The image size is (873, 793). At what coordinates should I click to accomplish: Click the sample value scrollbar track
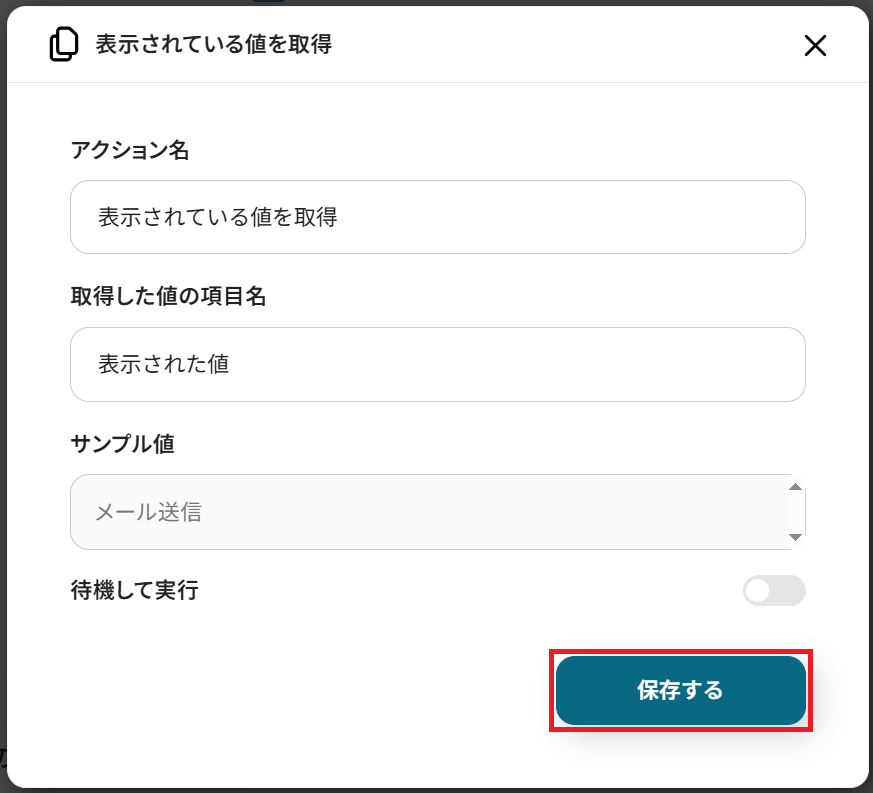coord(796,512)
